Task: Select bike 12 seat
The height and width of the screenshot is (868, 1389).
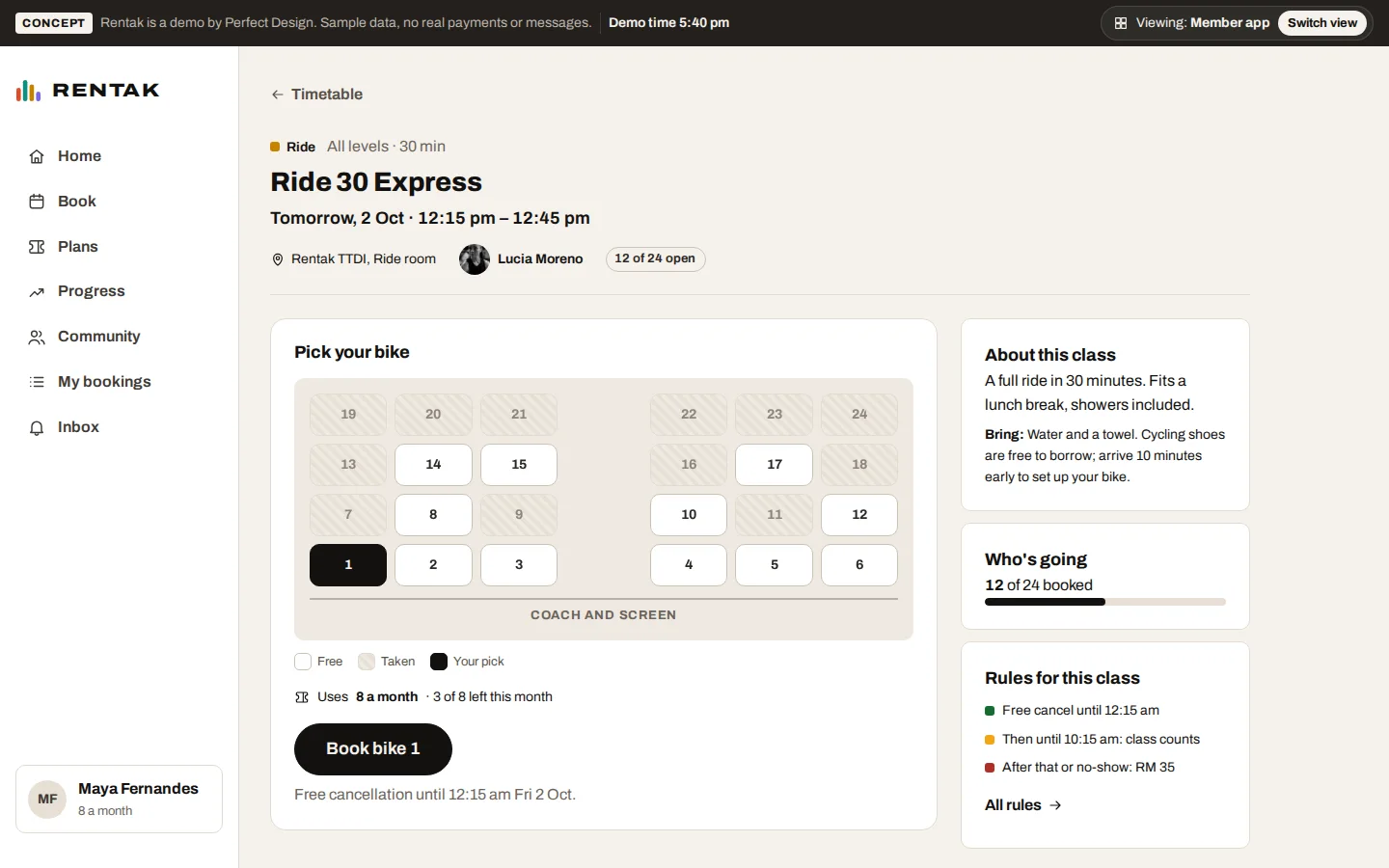Action: [x=859, y=515]
